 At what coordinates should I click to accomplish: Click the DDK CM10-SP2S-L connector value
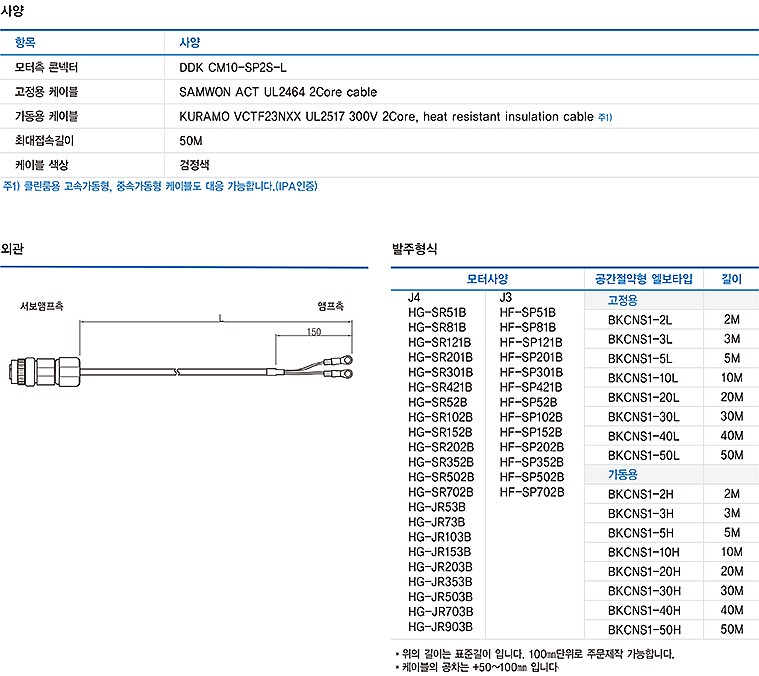click(x=232, y=68)
